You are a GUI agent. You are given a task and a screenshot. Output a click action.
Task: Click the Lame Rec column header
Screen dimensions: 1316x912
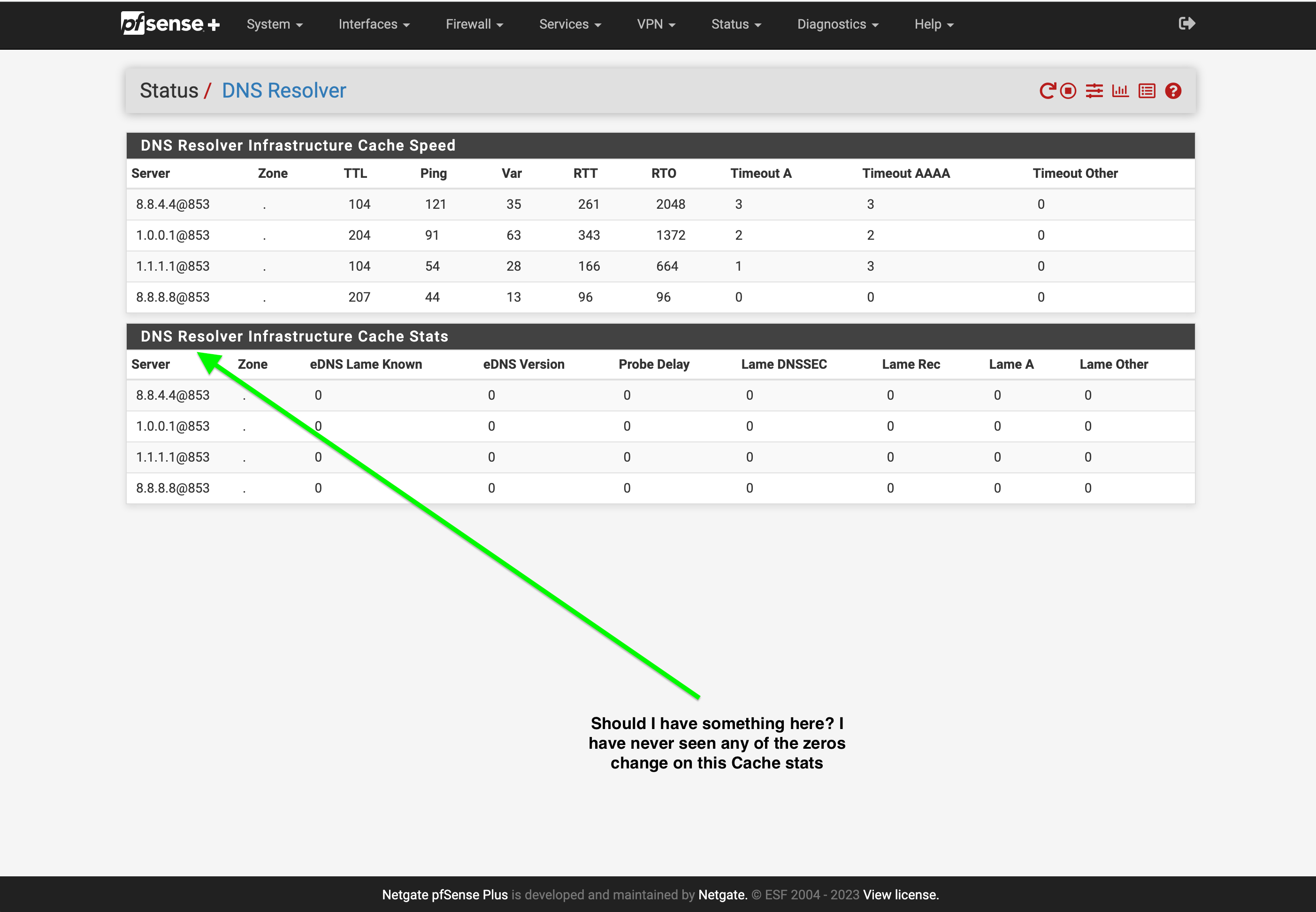(x=910, y=364)
